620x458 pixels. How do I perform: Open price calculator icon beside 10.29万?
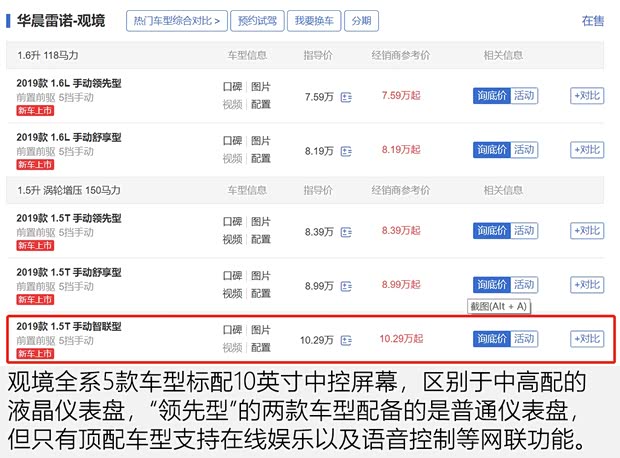346,340
